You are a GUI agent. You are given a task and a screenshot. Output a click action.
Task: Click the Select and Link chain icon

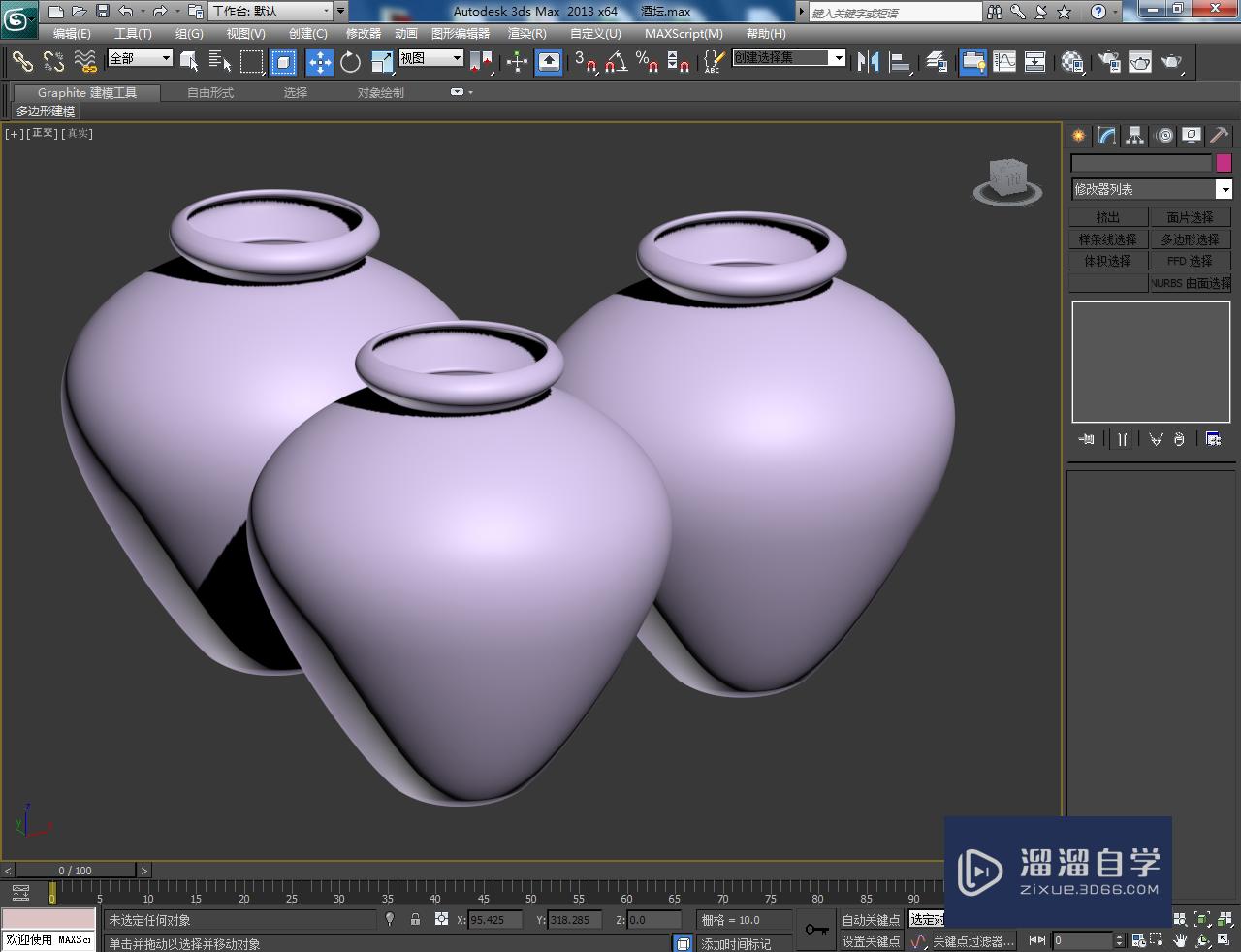pos(21,62)
